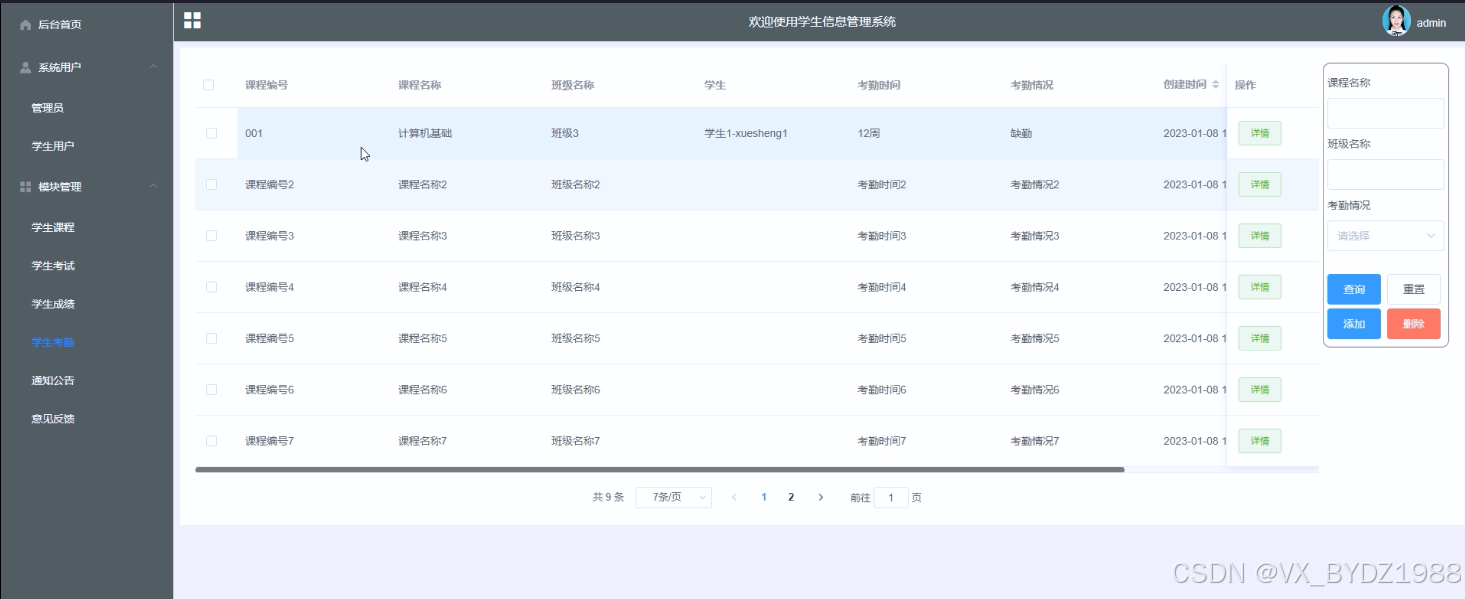Viewport: 1465px width, 599px height.
Task: Click 详情 button for 课程编号6 row
Action: click(x=1260, y=389)
